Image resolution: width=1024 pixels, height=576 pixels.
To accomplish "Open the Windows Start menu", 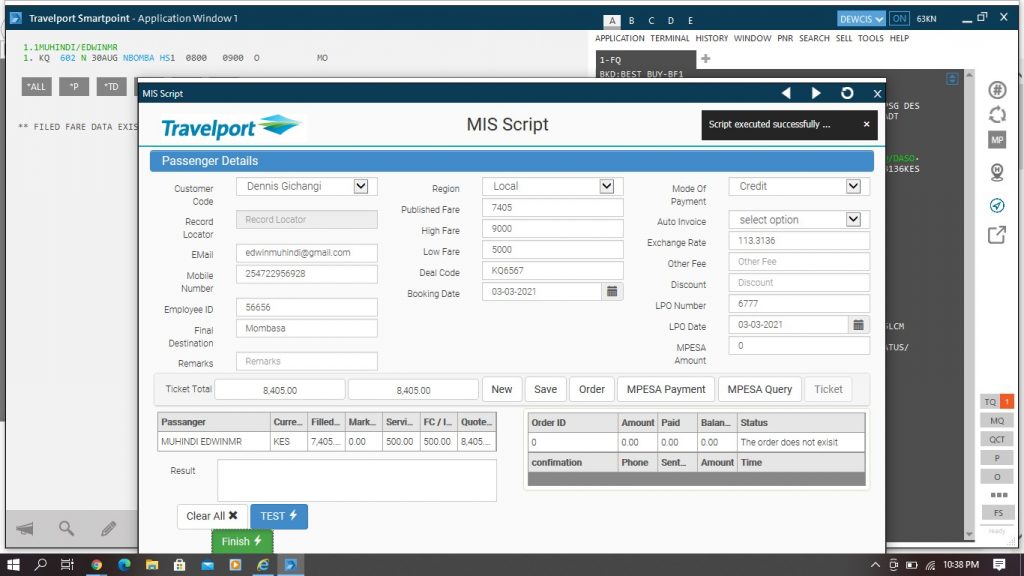I will click(x=13, y=564).
